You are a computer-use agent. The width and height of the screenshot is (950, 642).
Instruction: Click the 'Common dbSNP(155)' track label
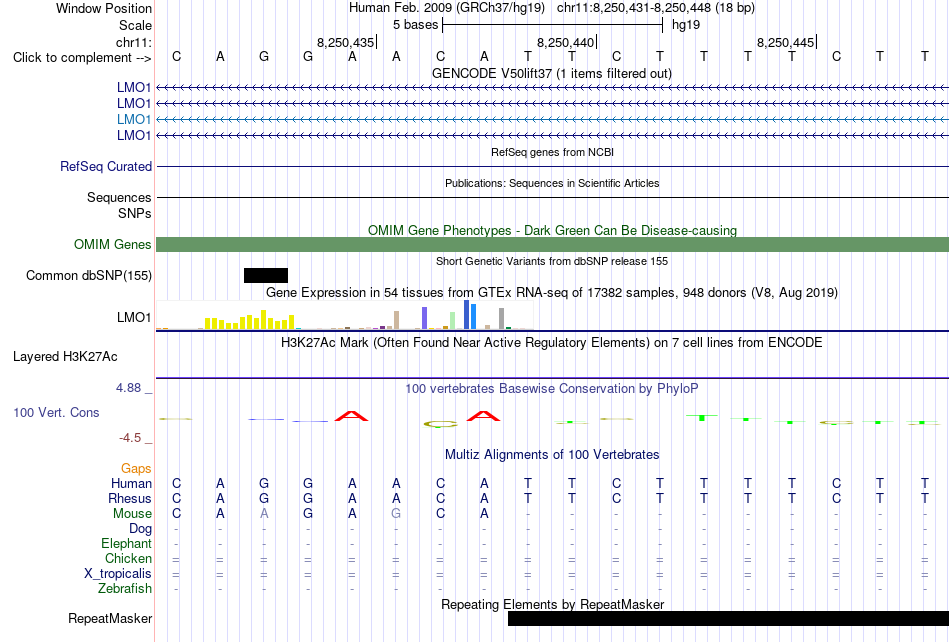(x=89, y=276)
